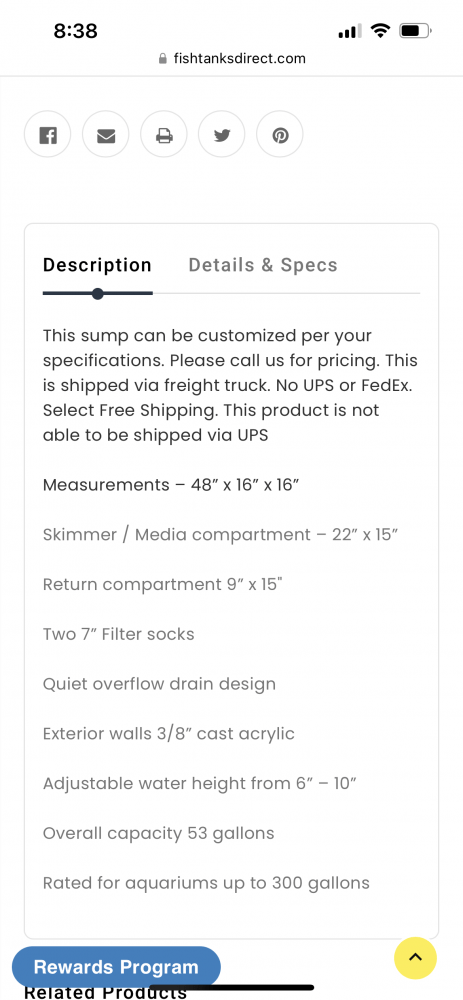Click the Measurements 48" x 16" x 16" line
The height and width of the screenshot is (1000, 463).
click(x=171, y=485)
